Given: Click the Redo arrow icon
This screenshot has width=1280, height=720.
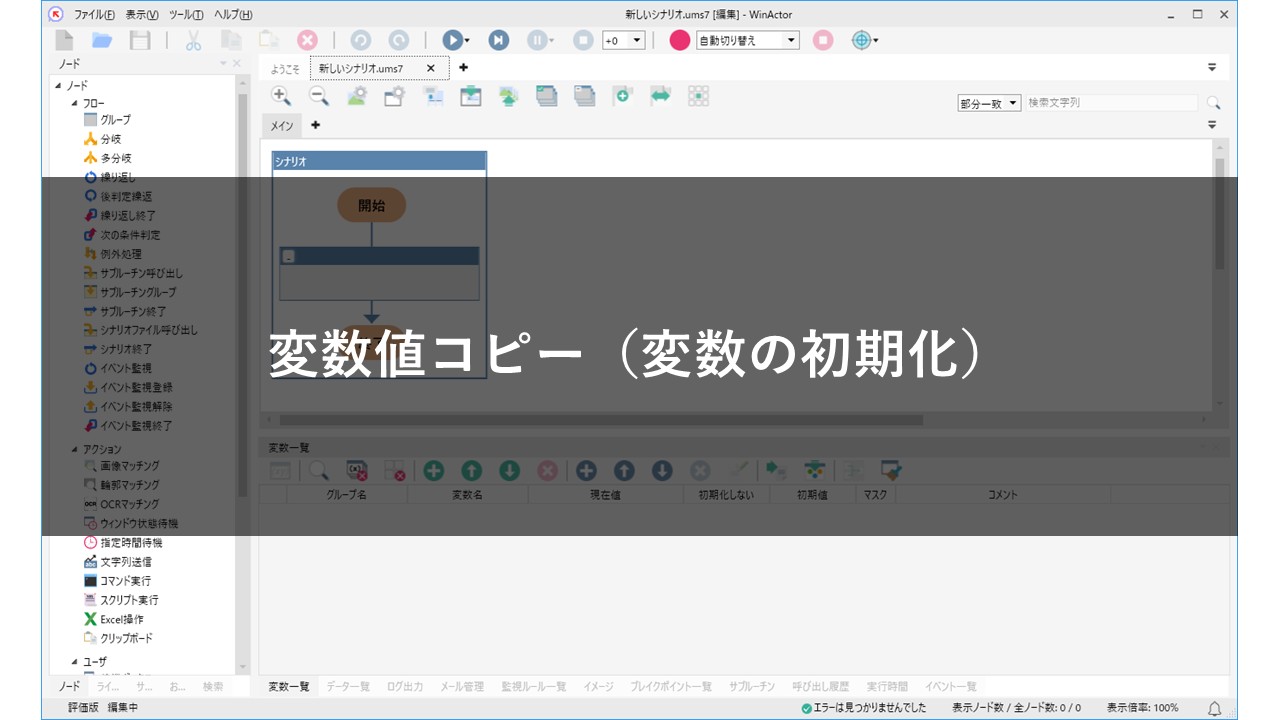Looking at the screenshot, I should pyautogui.click(x=398, y=40).
